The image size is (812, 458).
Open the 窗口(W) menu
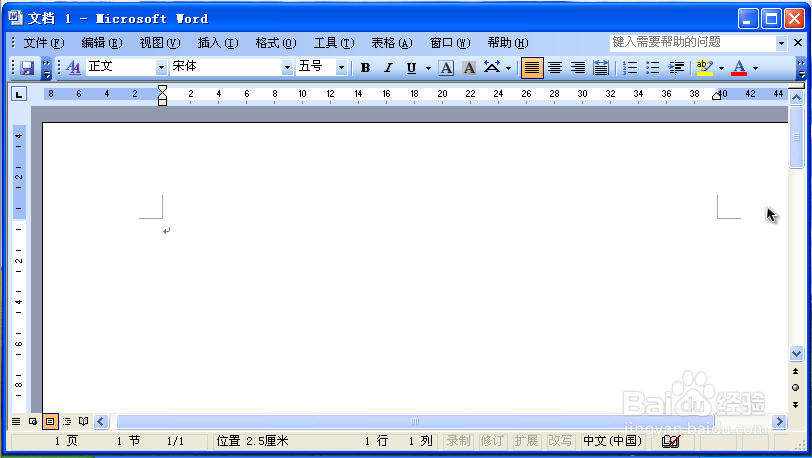tap(450, 42)
